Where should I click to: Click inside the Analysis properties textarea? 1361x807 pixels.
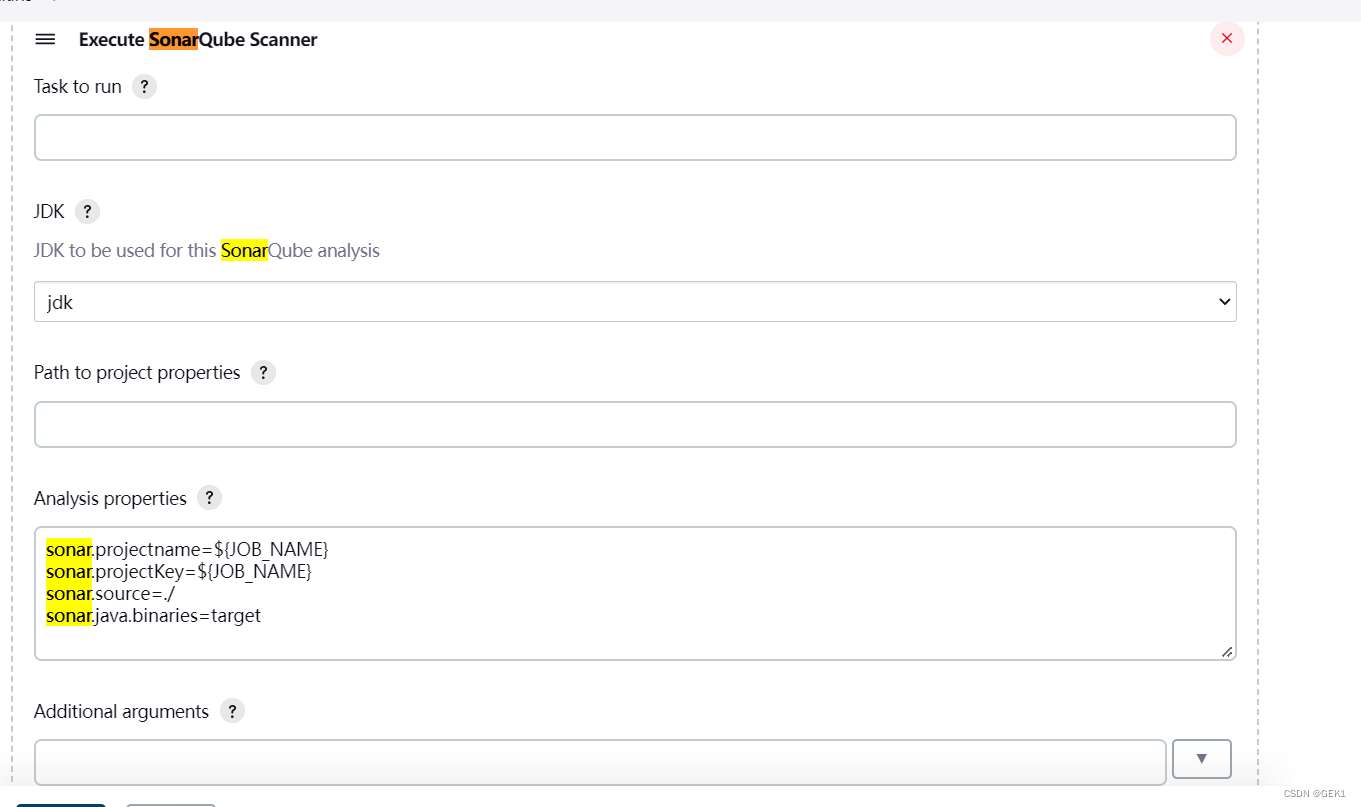click(x=635, y=594)
